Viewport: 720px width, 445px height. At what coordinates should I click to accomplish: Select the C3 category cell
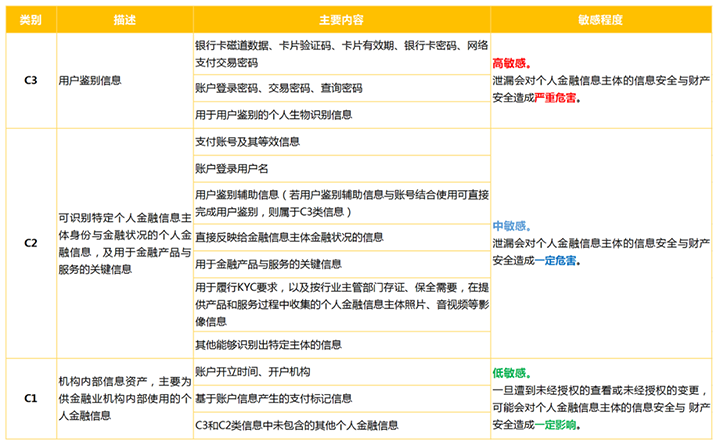[x=31, y=81]
